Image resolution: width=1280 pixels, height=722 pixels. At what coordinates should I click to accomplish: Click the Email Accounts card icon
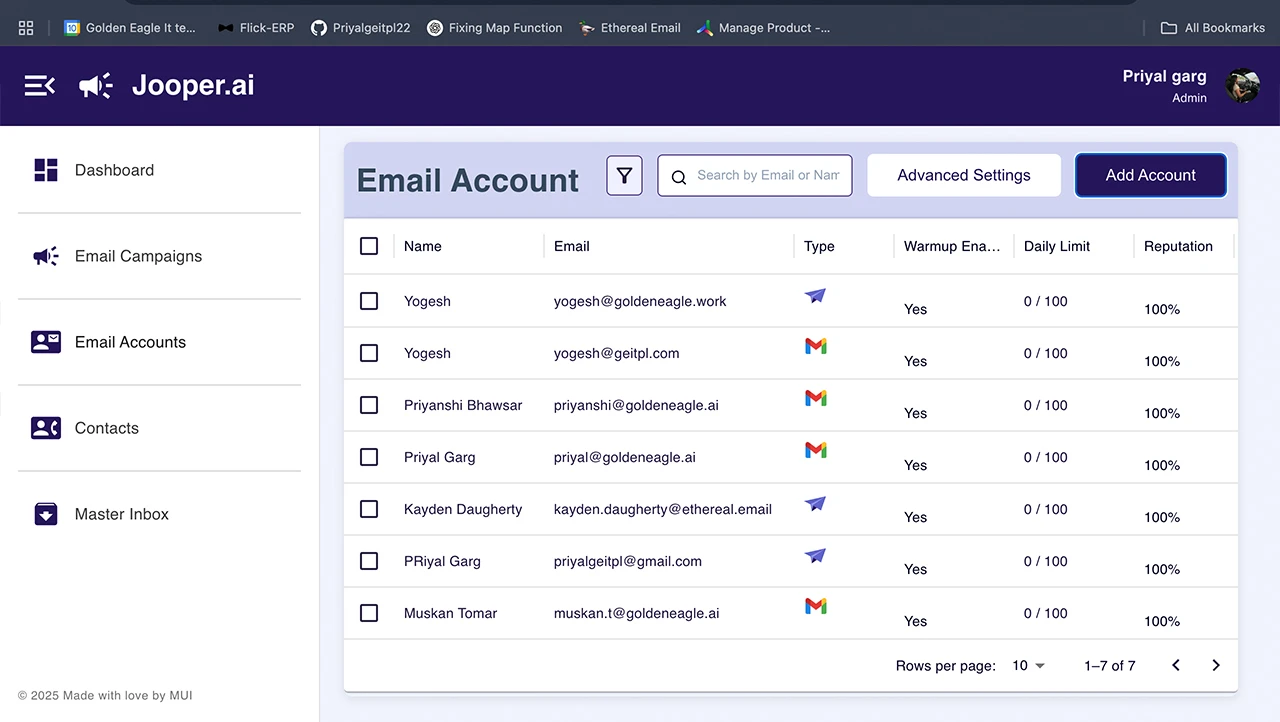[46, 342]
